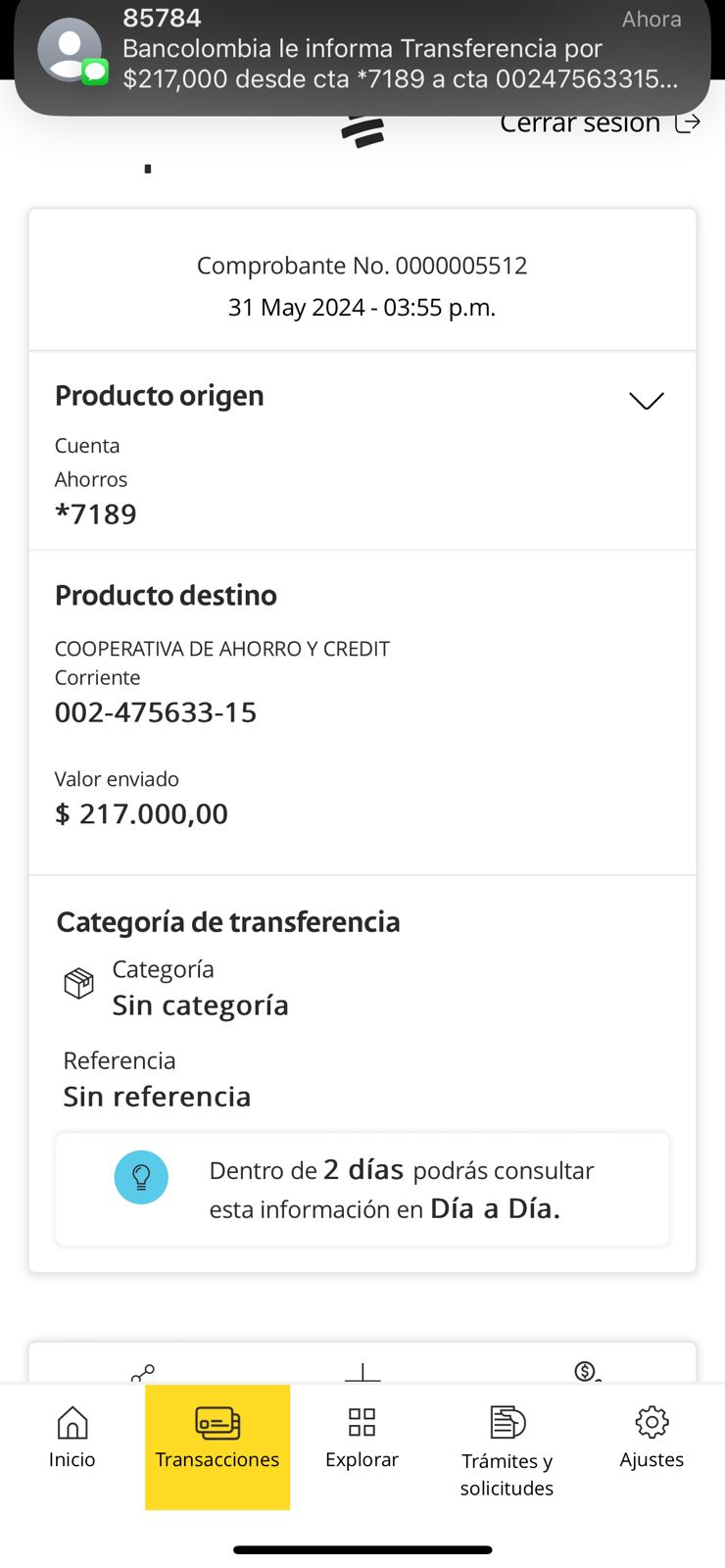Open Trámites y solicitudes section

pyautogui.click(x=507, y=1448)
